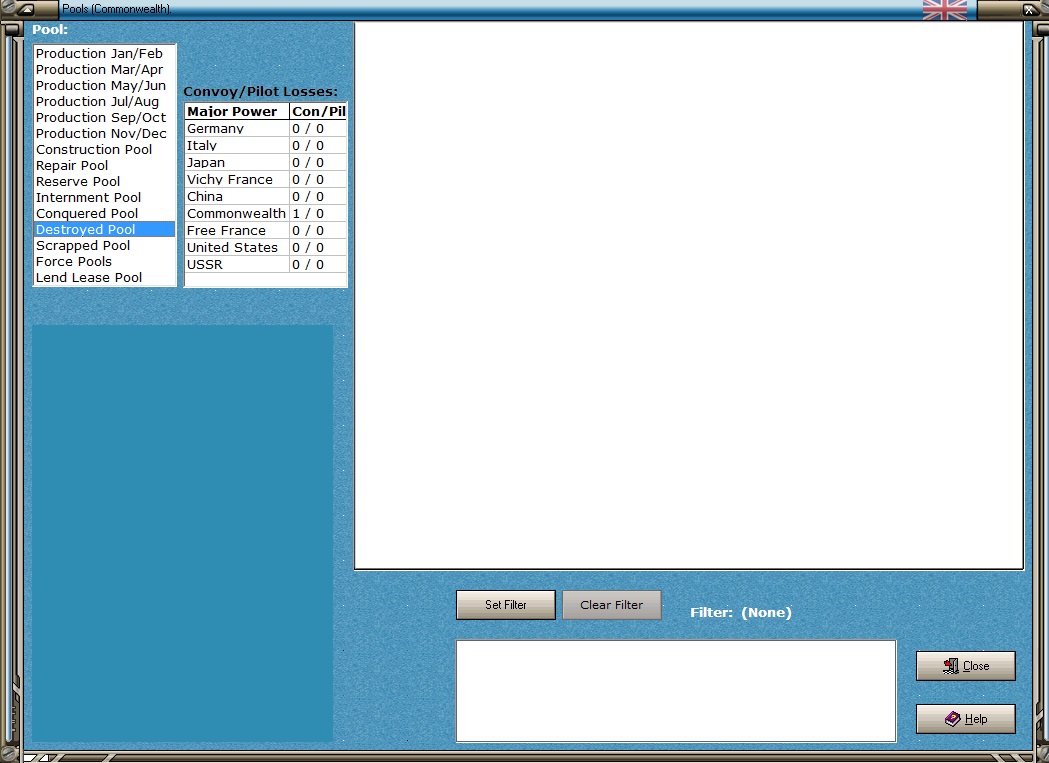The width and height of the screenshot is (1049, 763).
Task: Open Help for the Pools form
Action: click(965, 719)
